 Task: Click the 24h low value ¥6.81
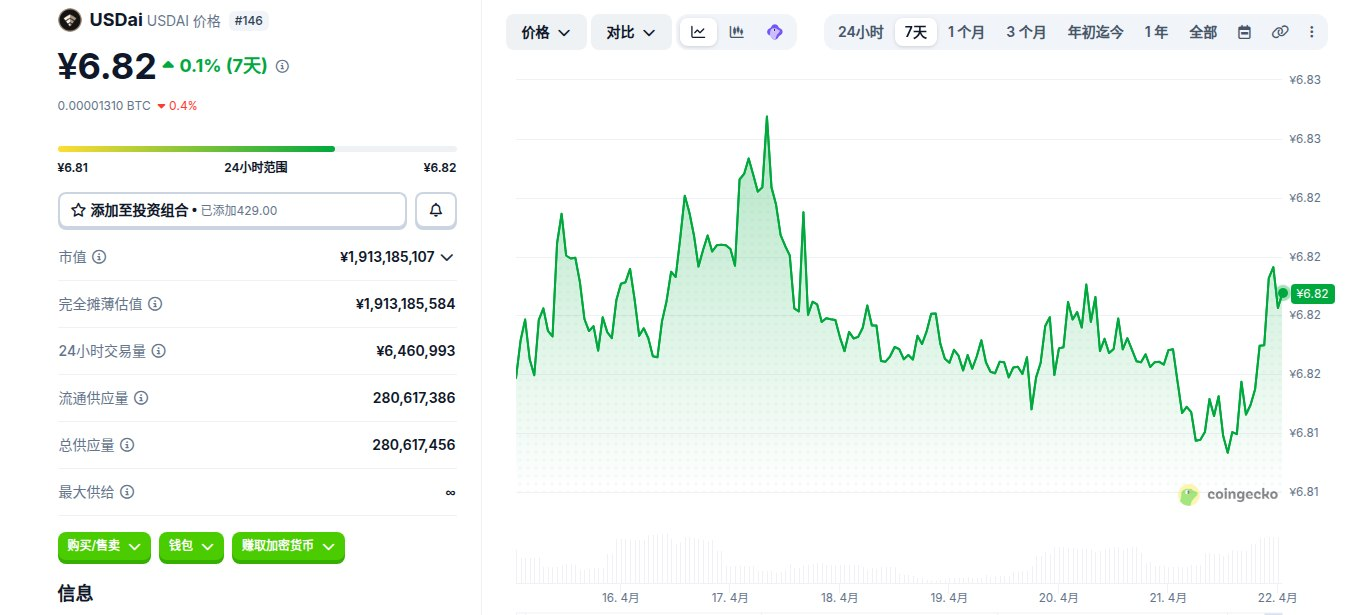(73, 167)
